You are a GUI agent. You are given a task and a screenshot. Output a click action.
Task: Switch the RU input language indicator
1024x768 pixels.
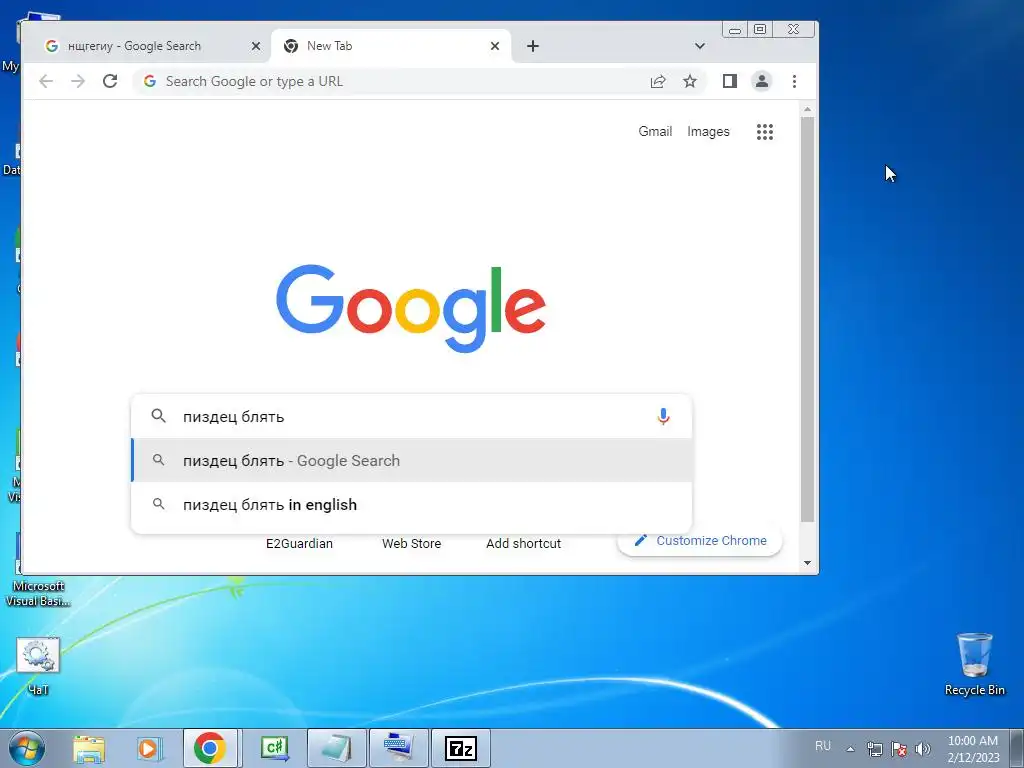[x=823, y=746]
